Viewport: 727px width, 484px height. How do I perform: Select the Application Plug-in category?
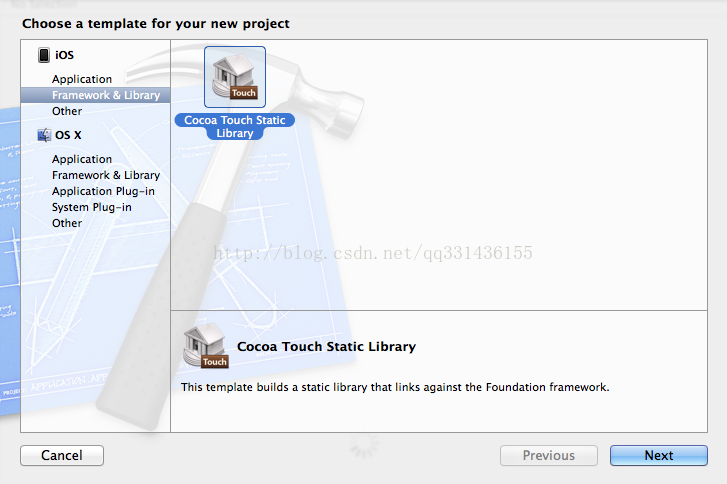point(103,191)
